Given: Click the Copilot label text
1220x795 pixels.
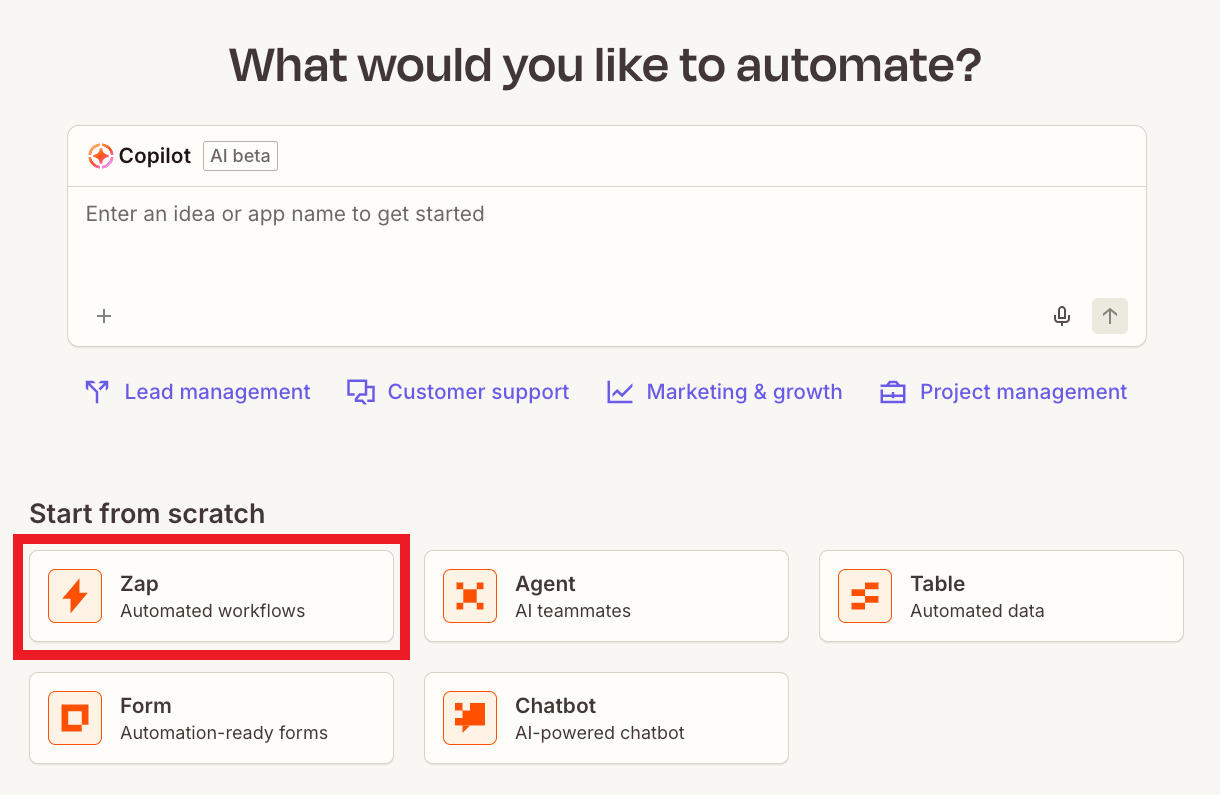Looking at the screenshot, I should 155,156.
